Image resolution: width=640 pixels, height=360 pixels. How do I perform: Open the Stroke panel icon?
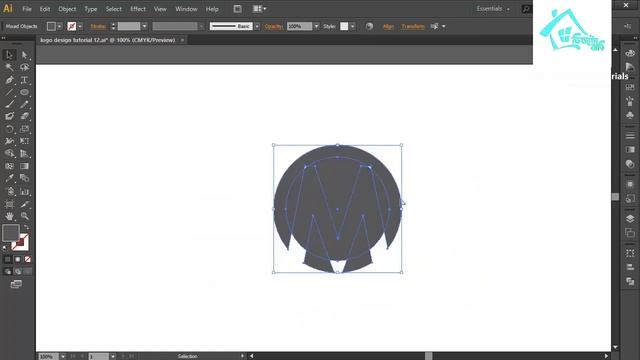(x=630, y=136)
